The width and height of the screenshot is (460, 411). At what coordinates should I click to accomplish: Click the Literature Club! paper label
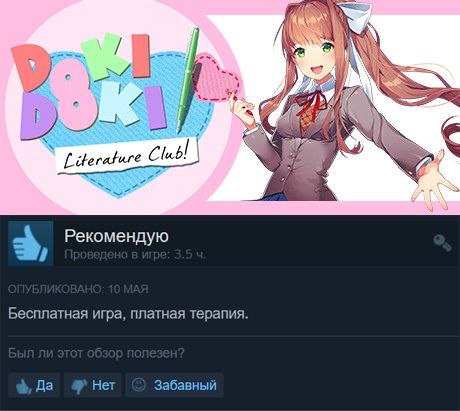(127, 156)
